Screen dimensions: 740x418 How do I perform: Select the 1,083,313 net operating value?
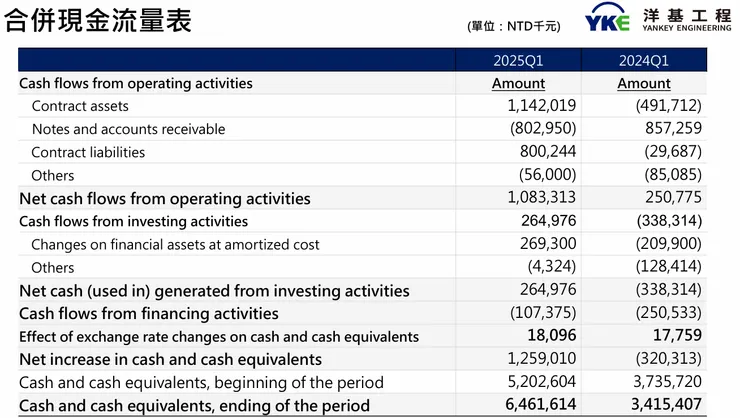pyautogui.click(x=542, y=197)
